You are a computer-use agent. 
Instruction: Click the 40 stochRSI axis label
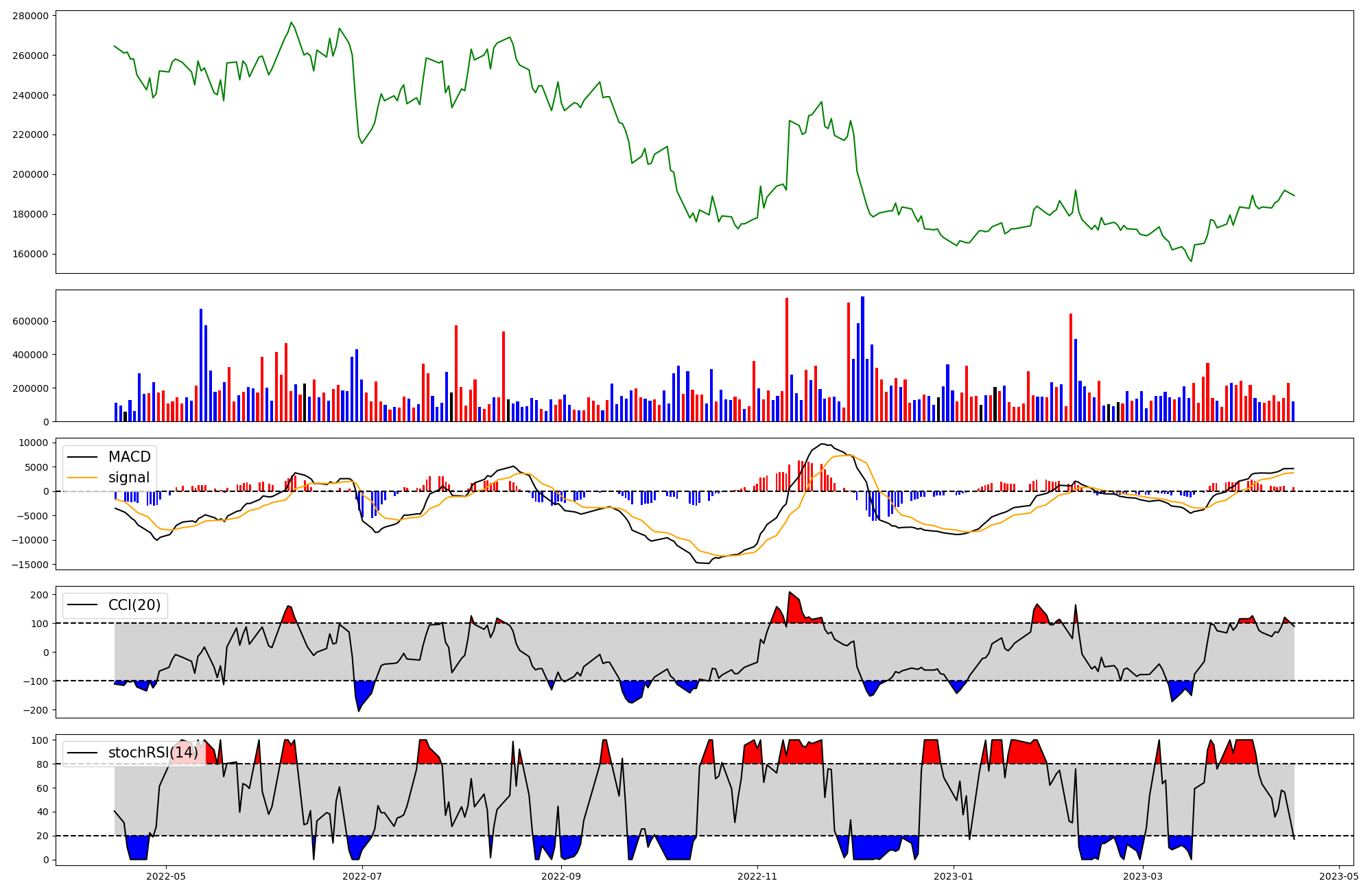pyautogui.click(x=43, y=812)
